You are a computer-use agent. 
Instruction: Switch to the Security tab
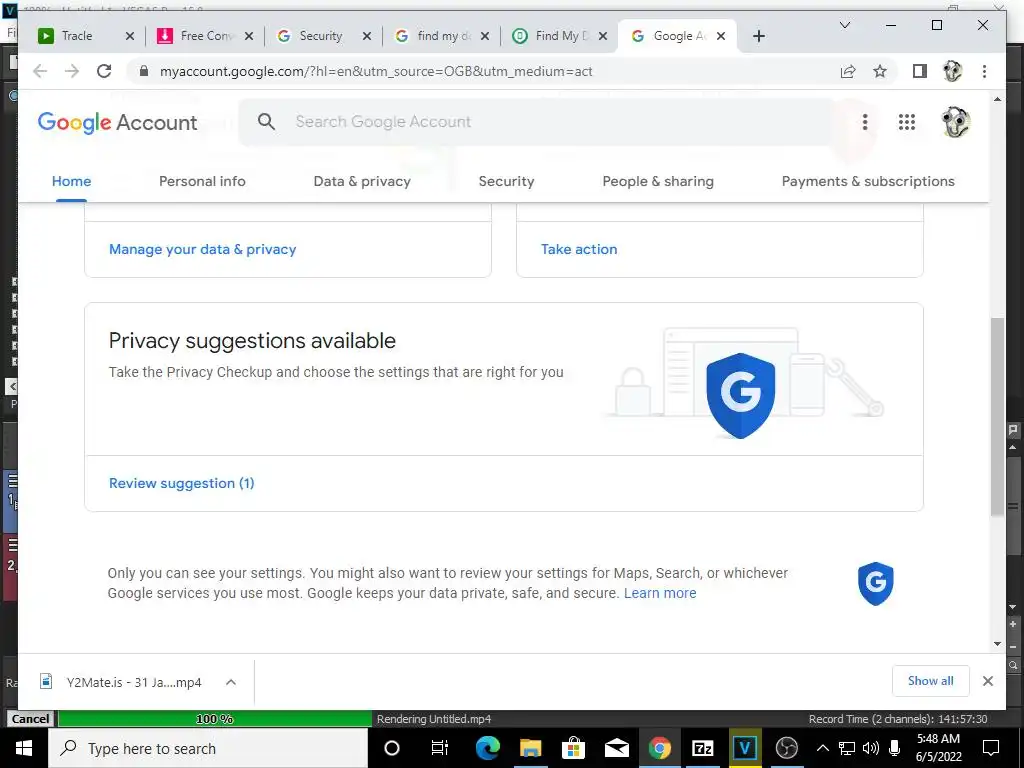pyautogui.click(x=506, y=182)
